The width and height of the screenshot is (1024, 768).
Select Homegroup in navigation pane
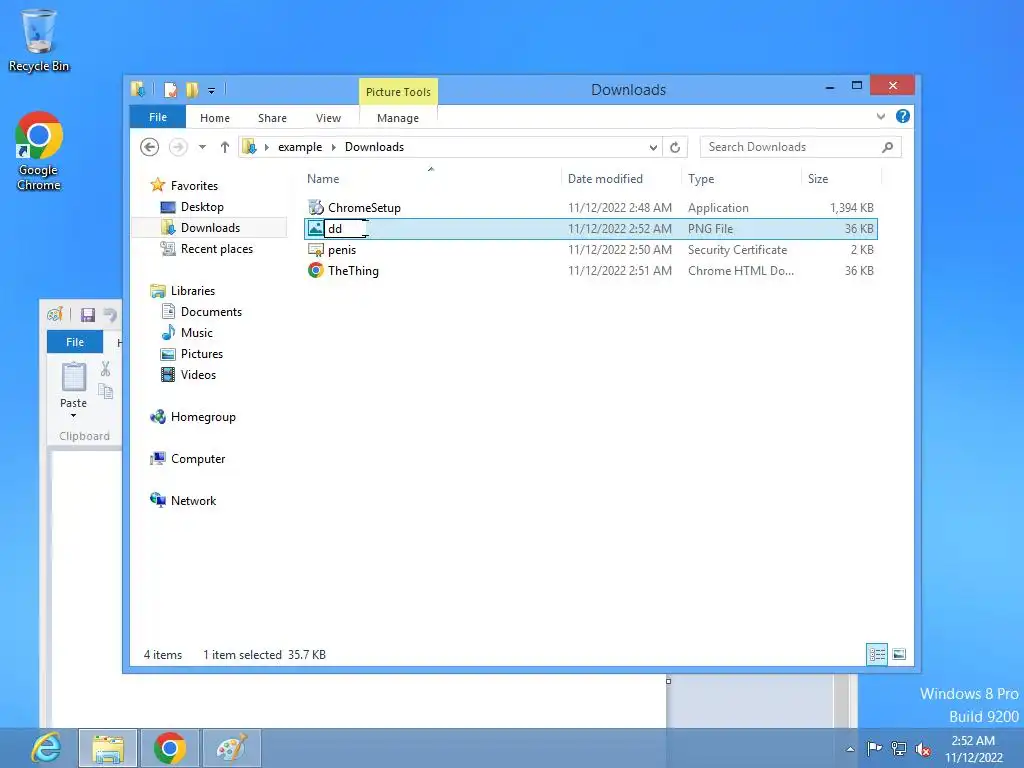(203, 417)
